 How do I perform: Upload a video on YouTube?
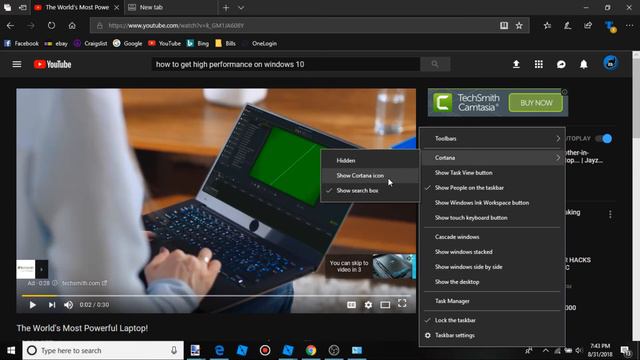click(516, 64)
